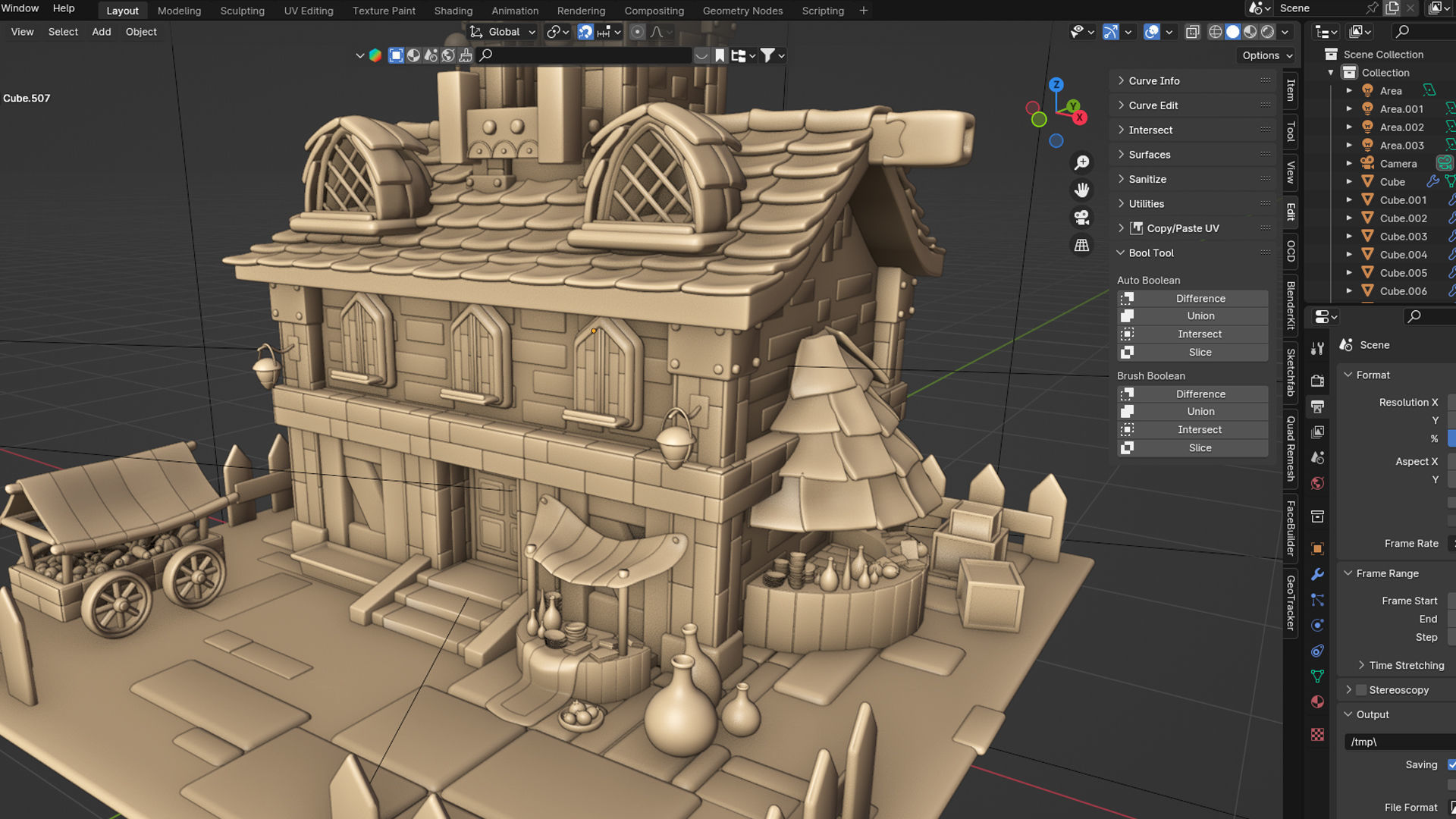The image size is (1456, 819).
Task: Toggle proportional editing button
Action: click(x=638, y=32)
